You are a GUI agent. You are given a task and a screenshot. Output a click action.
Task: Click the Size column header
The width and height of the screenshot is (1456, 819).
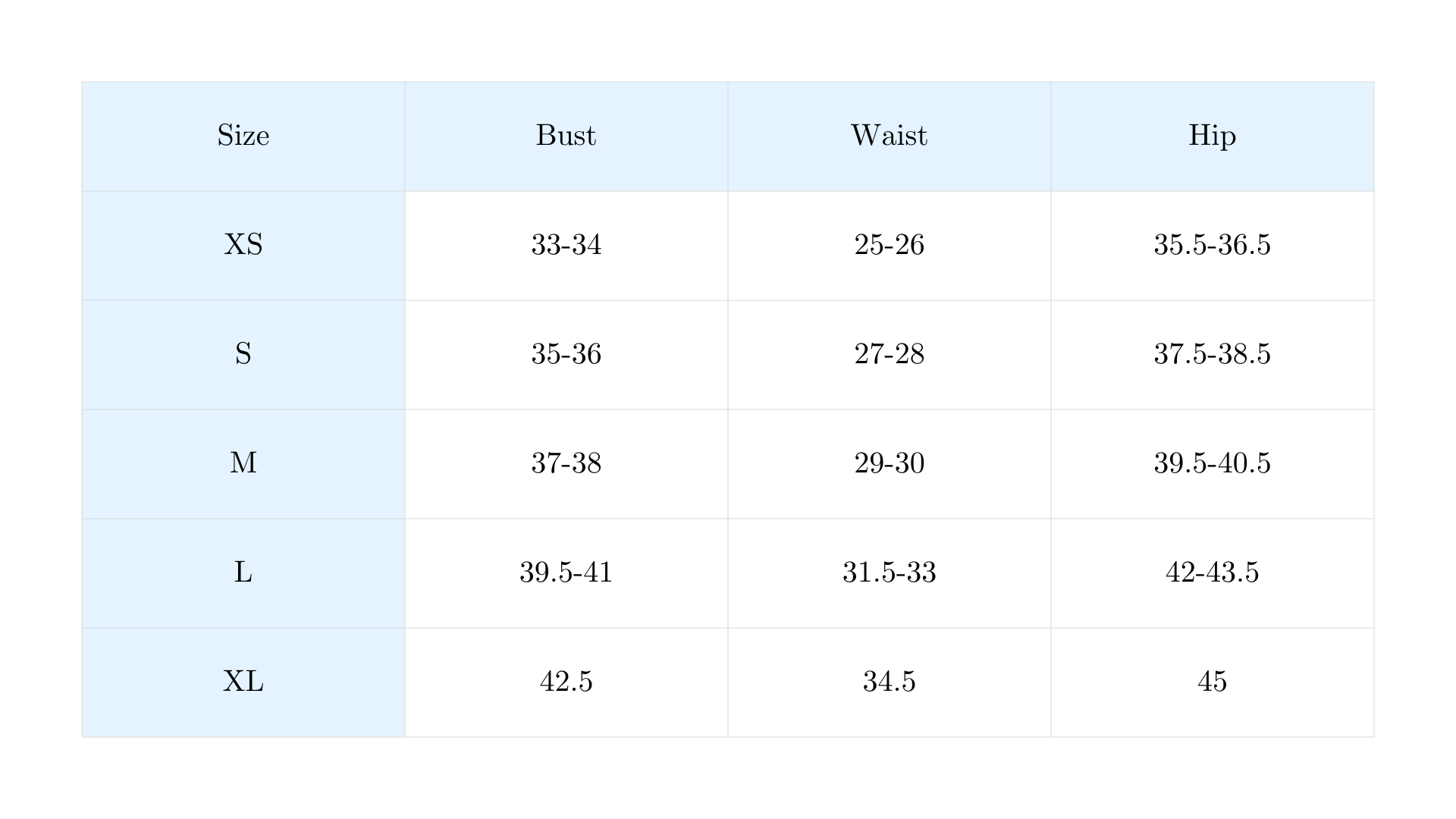point(243,136)
